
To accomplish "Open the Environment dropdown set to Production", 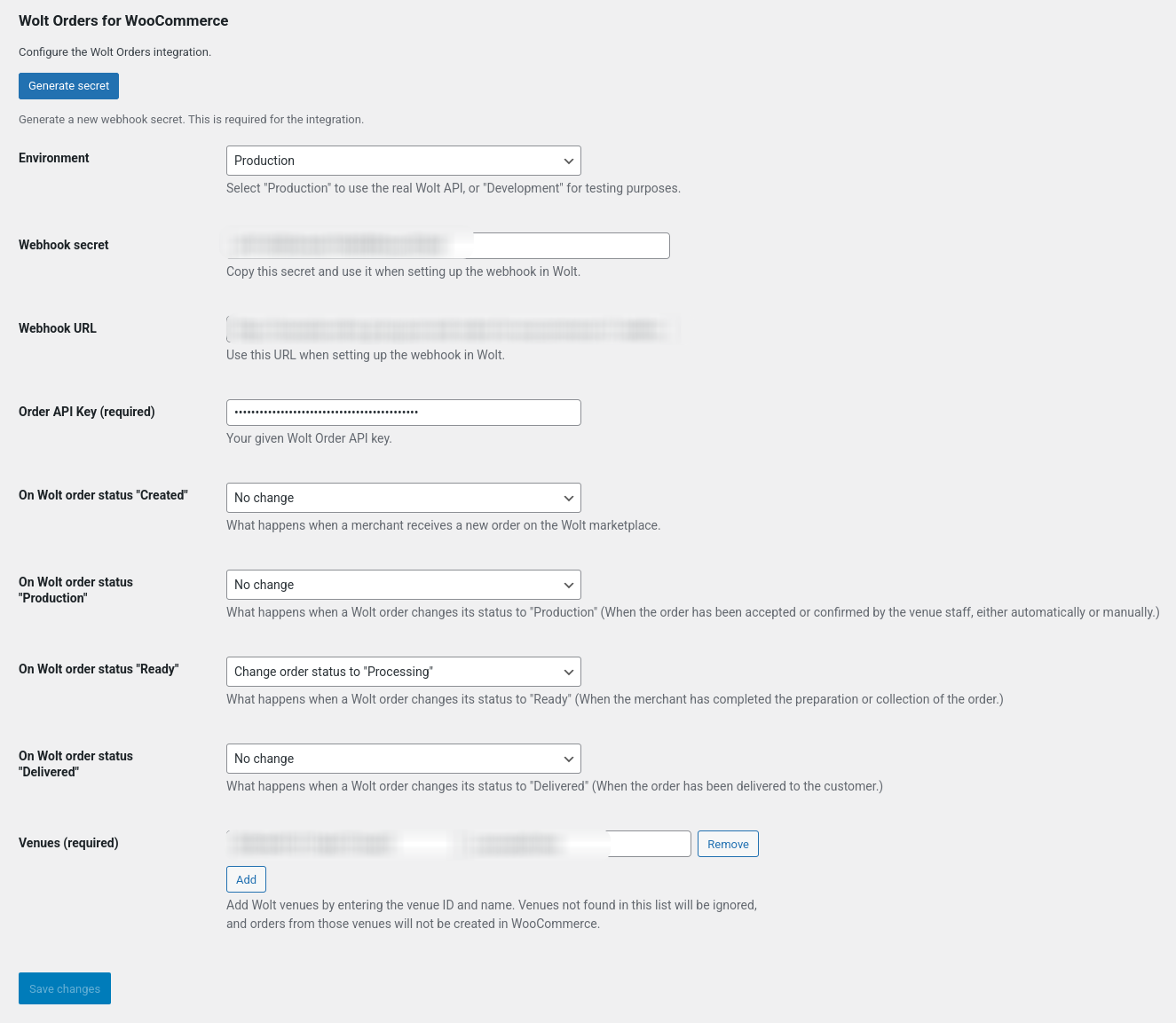I will (x=403, y=161).
